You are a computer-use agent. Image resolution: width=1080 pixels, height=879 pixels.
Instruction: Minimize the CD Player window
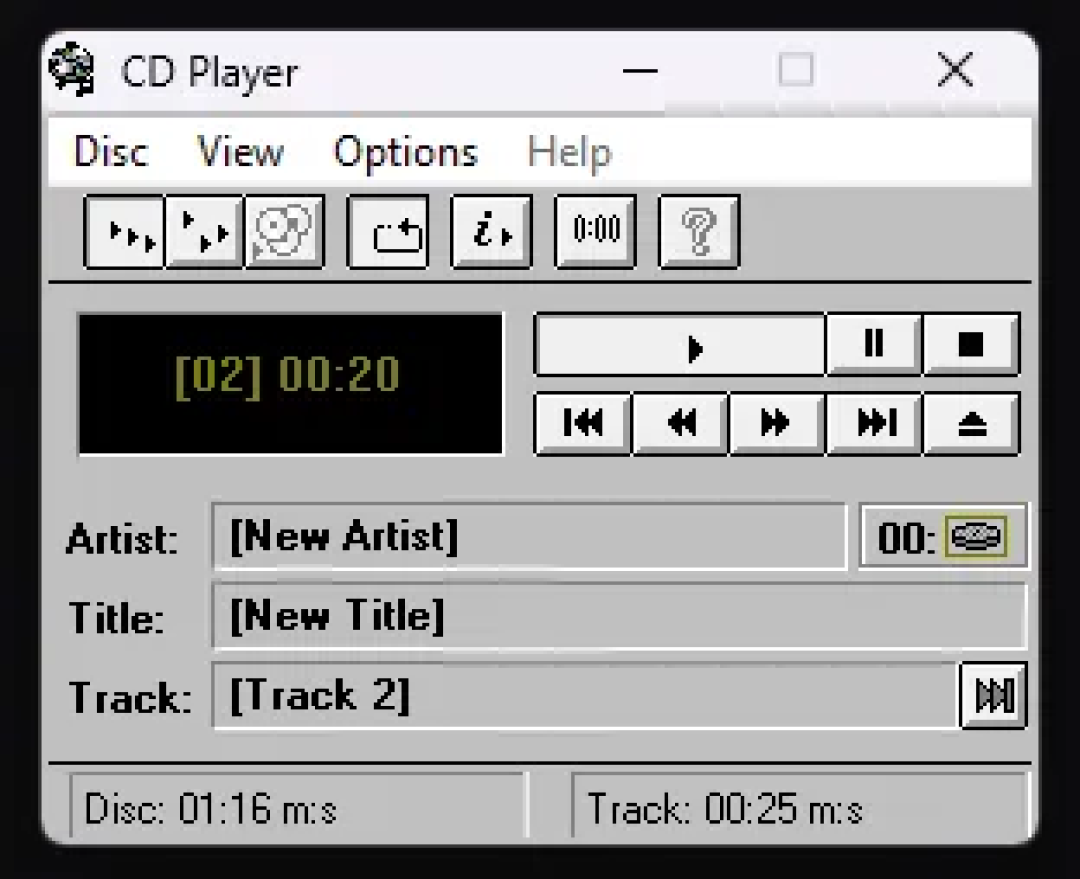tap(640, 70)
